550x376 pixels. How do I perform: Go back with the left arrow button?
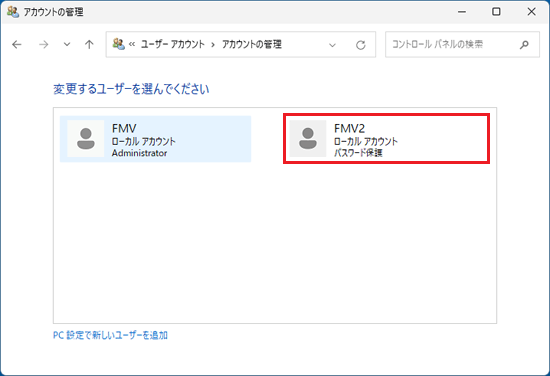click(16, 45)
